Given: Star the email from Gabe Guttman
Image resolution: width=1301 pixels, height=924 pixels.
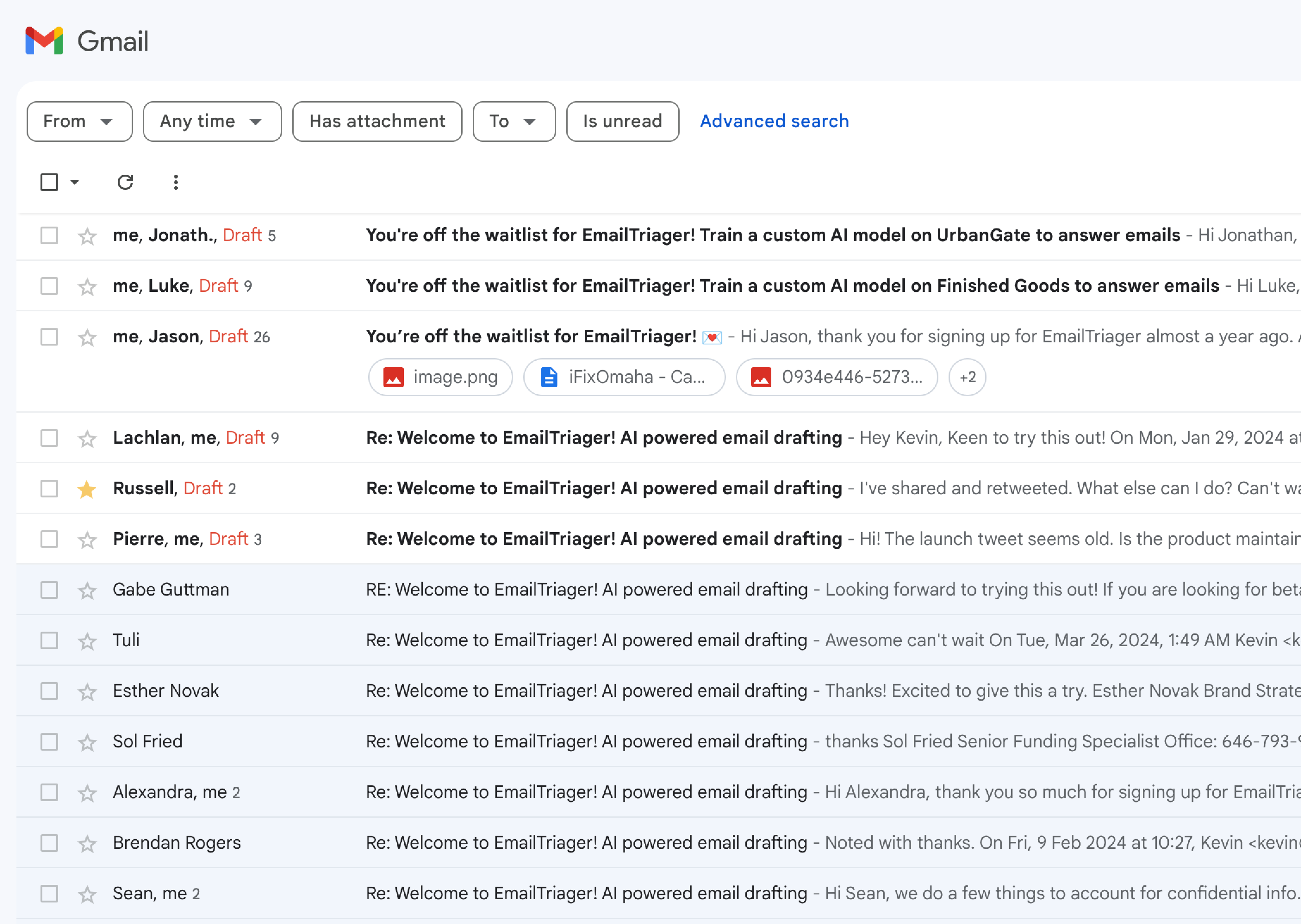Looking at the screenshot, I should click(86, 590).
